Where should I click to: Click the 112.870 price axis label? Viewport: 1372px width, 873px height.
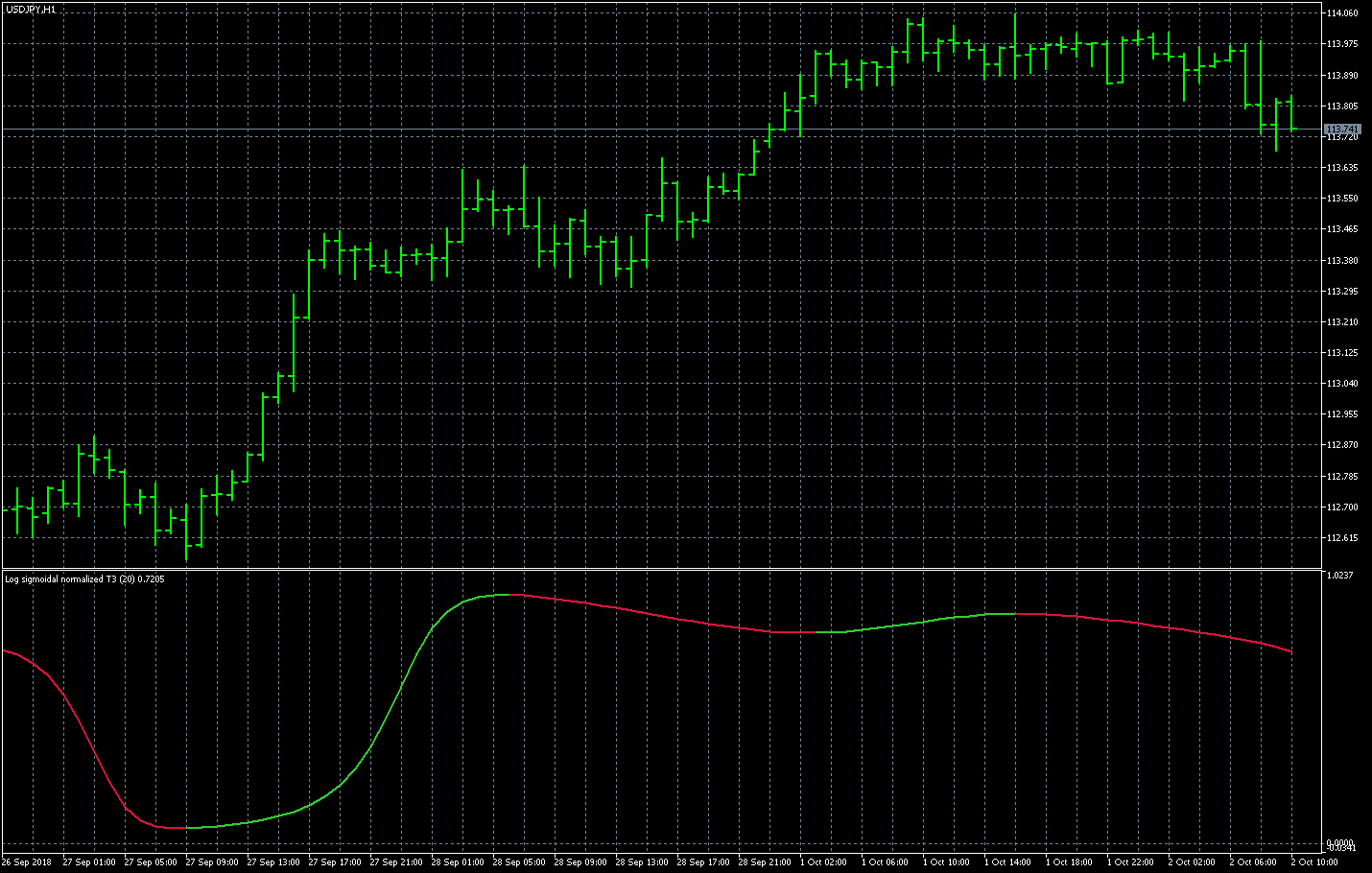tap(1342, 445)
